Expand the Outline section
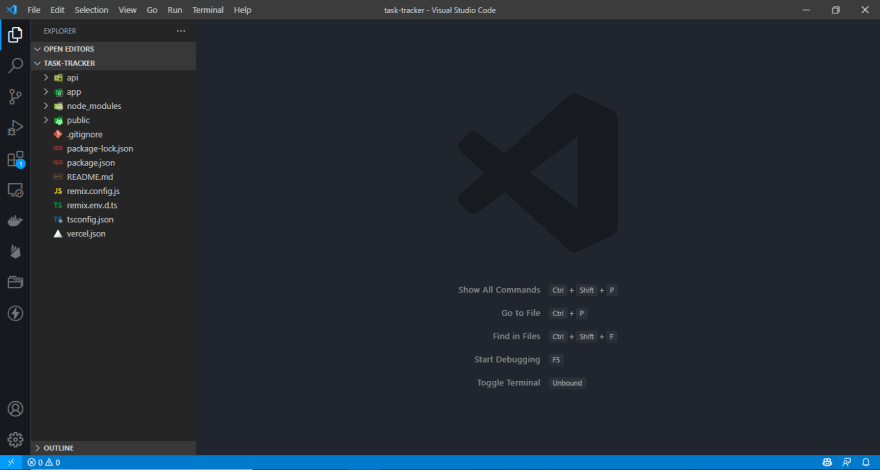This screenshot has height=470, width=880. click(113, 448)
